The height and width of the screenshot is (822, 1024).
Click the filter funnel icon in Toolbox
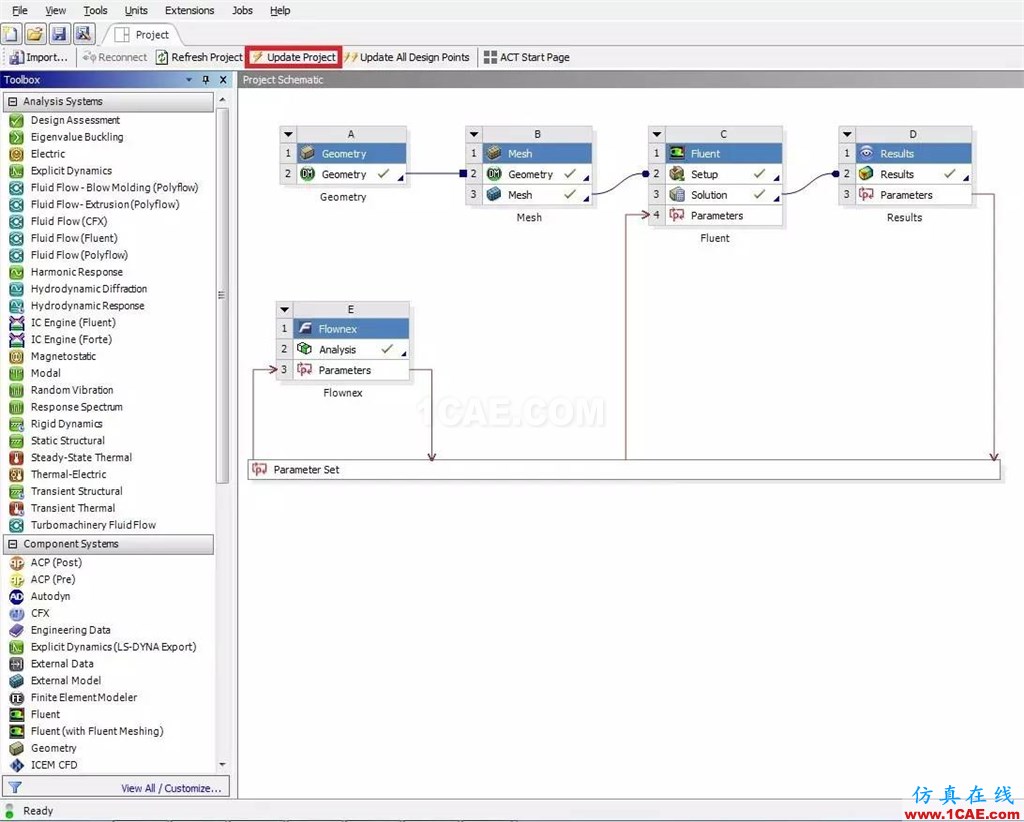point(15,787)
